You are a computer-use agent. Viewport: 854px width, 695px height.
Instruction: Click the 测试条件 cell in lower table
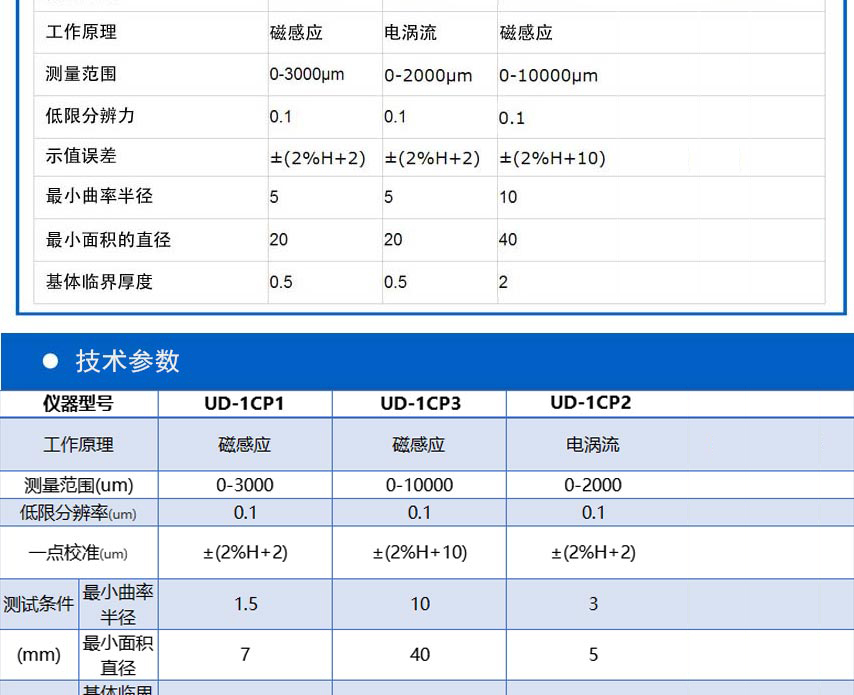click(x=34, y=604)
